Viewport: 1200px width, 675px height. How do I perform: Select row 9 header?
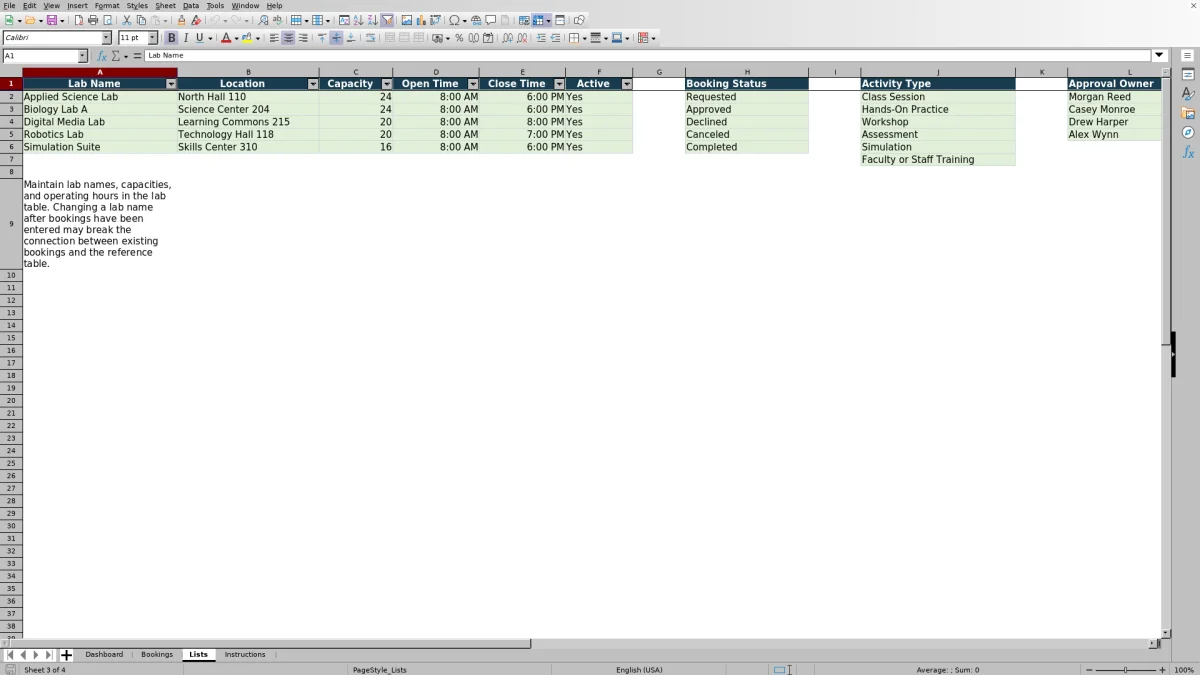click(11, 224)
